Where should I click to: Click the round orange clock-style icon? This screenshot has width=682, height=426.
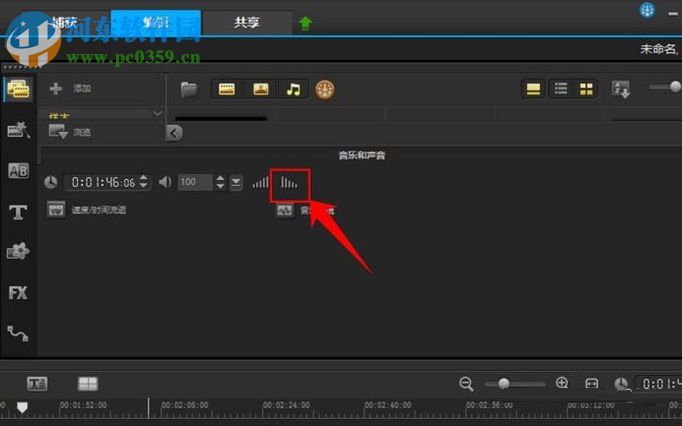click(325, 90)
